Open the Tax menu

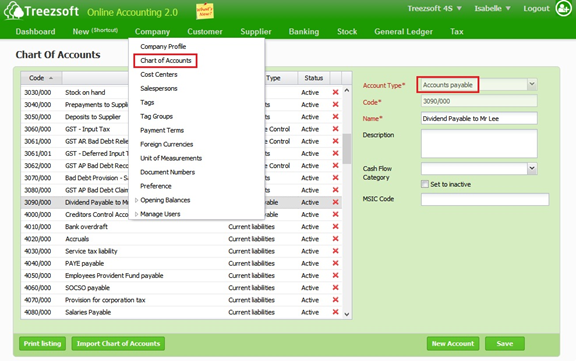pos(457,32)
